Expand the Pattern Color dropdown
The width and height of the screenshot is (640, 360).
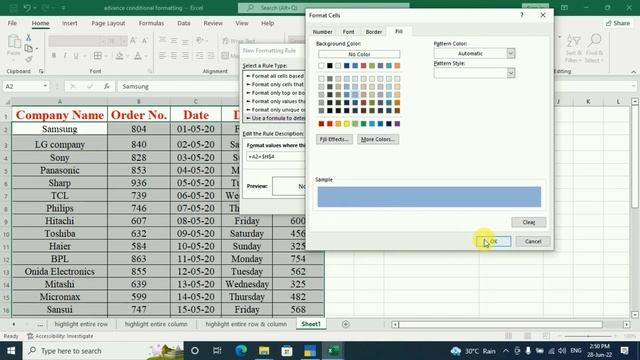tap(511, 53)
